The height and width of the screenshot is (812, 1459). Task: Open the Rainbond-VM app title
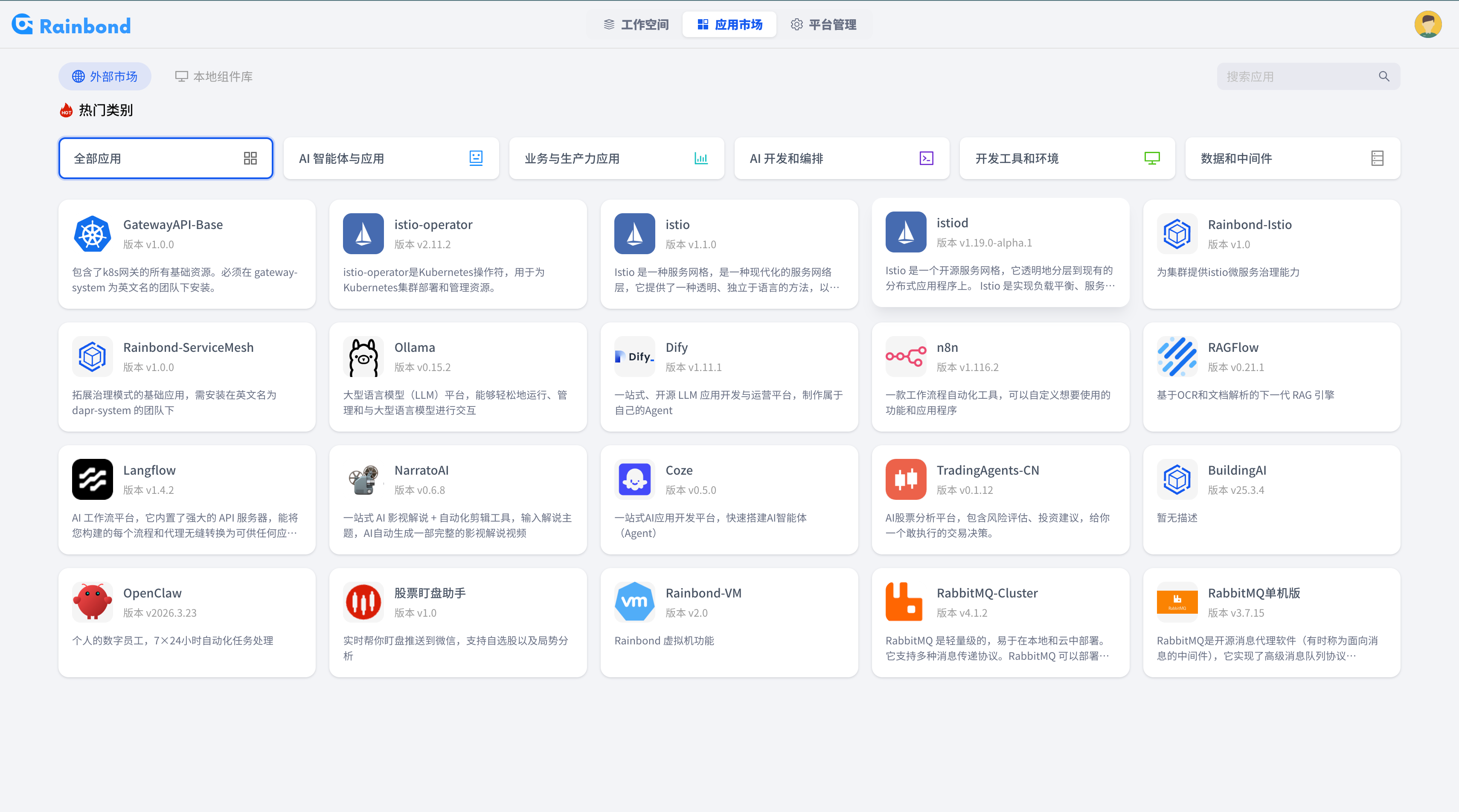(703, 593)
